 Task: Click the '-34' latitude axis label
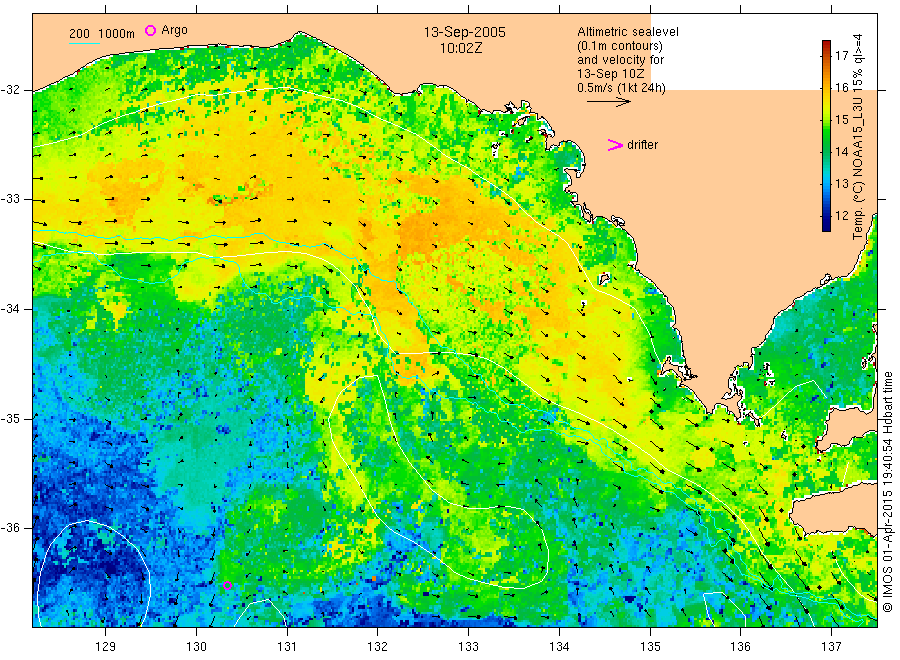10,309
